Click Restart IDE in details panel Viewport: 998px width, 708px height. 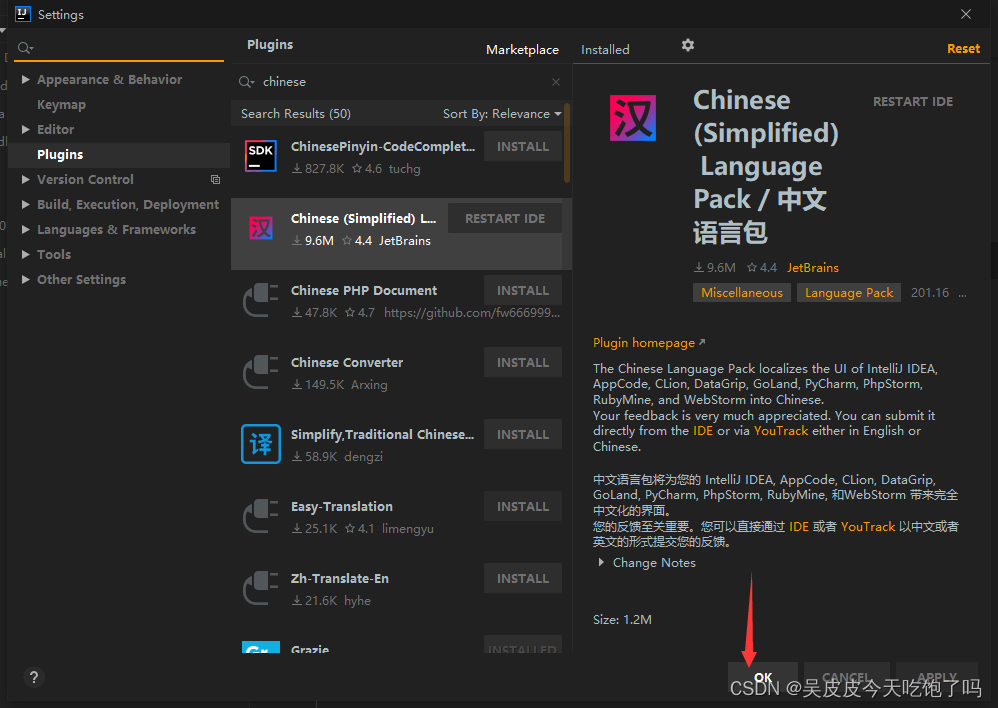point(913,102)
